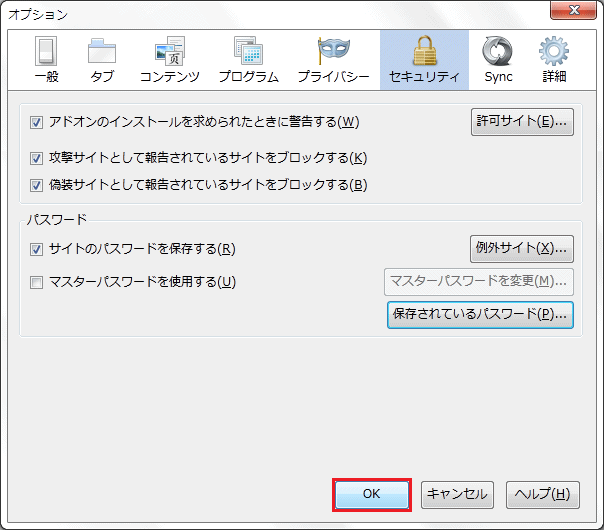The height and width of the screenshot is (530, 604).
Task: Open the Sync panel
Action: coord(498,59)
